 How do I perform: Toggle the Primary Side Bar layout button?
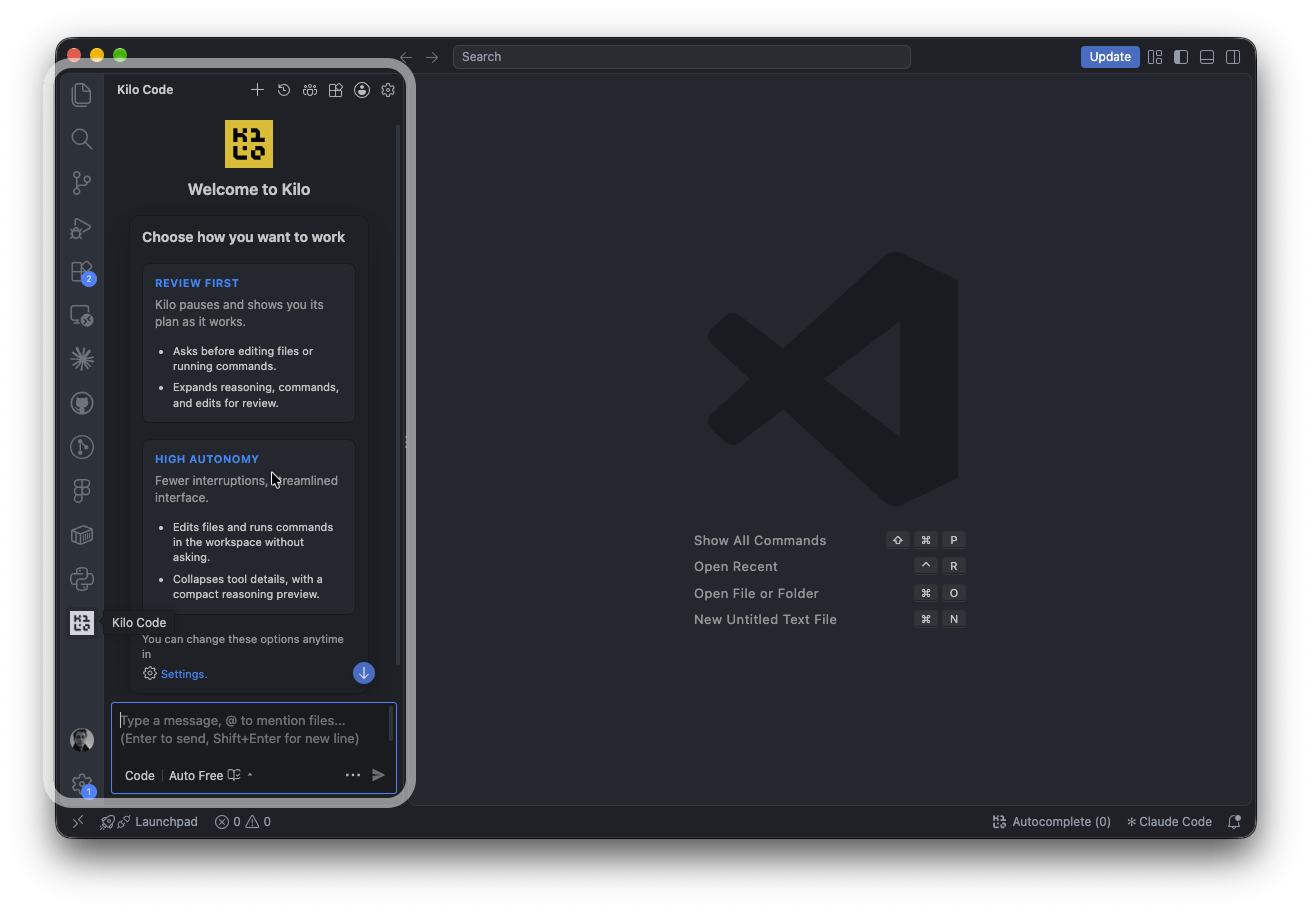point(1181,57)
